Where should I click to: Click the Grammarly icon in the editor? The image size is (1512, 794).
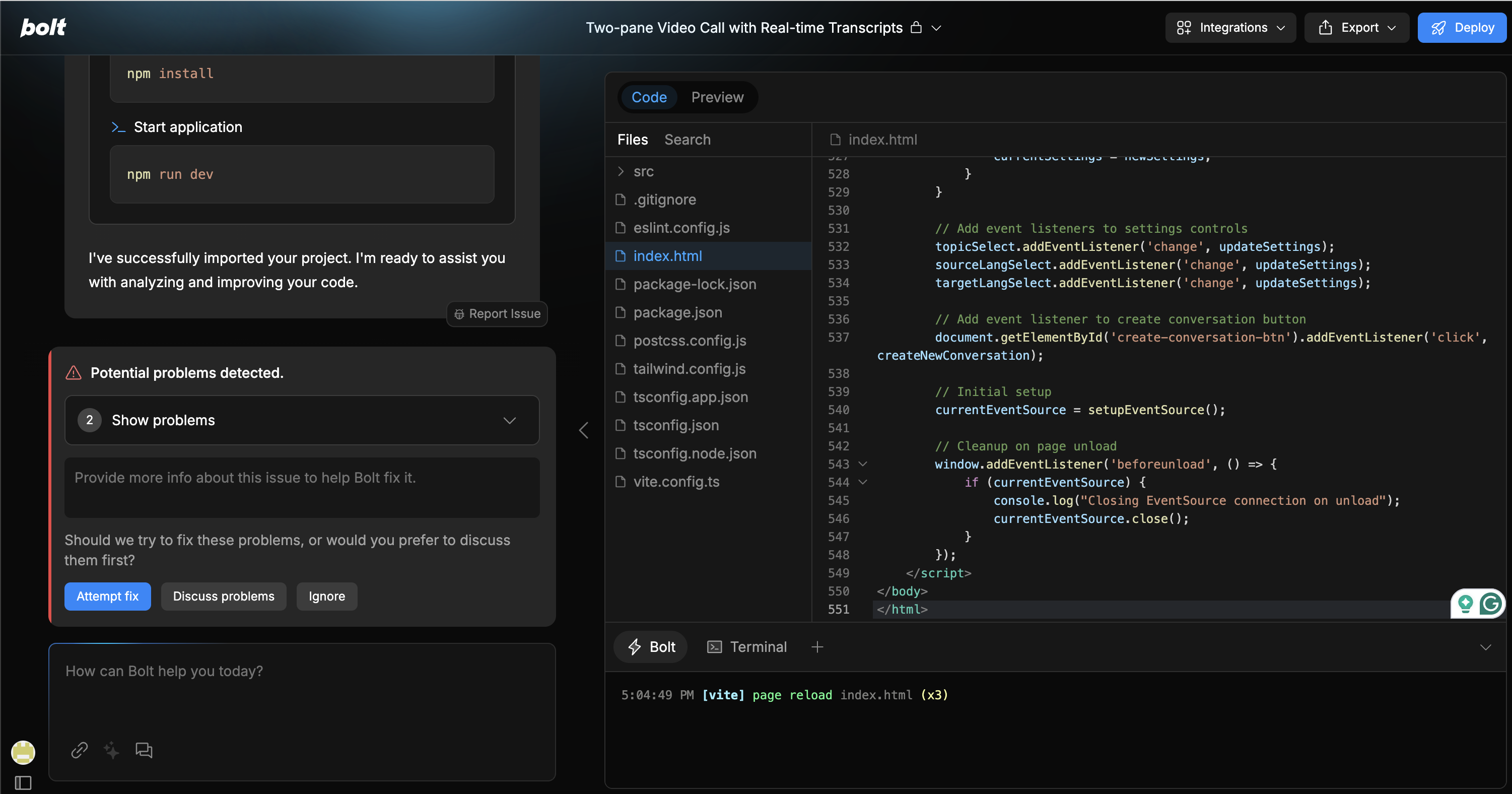[x=1490, y=603]
